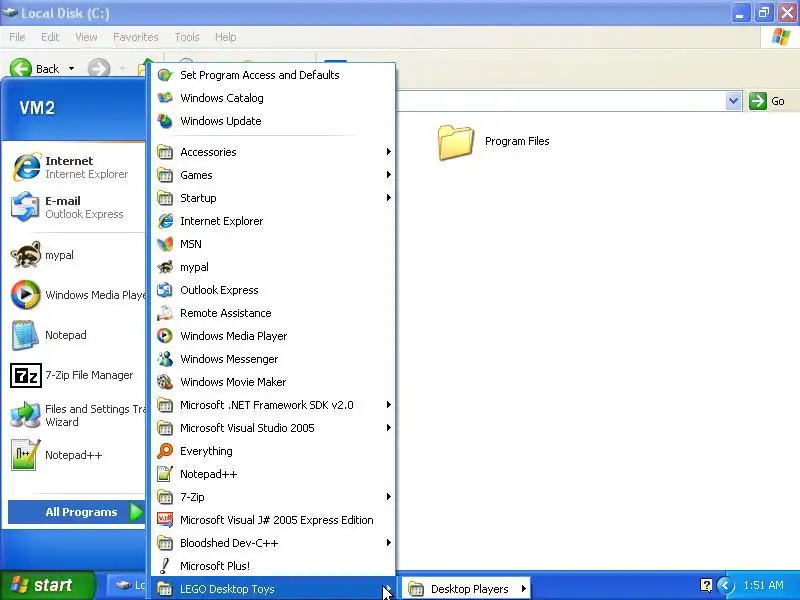Screen dimensions: 800x600
Task: Start Remote Assistance
Action: click(x=273, y=313)
